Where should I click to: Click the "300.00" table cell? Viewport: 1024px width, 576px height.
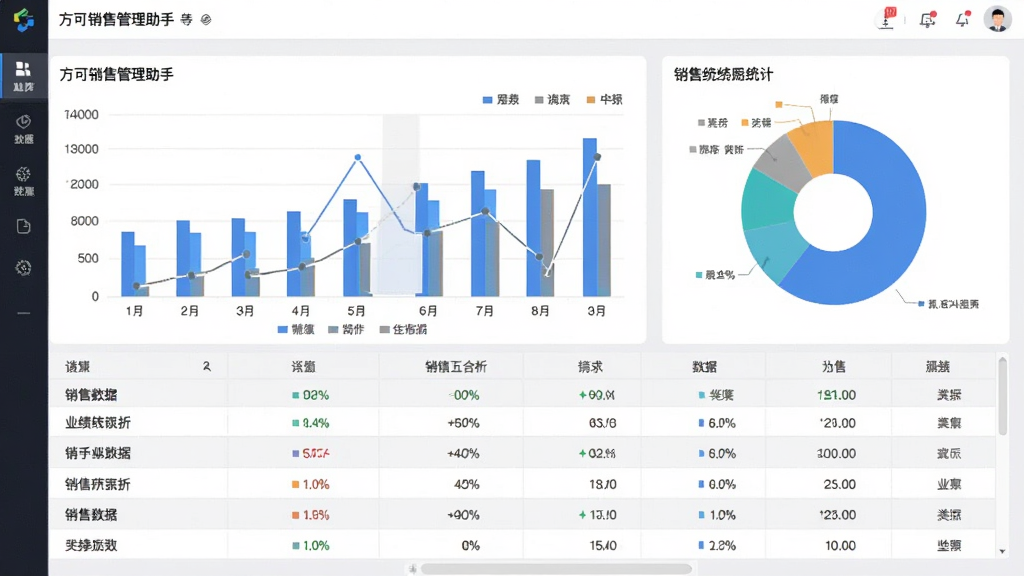click(836, 454)
